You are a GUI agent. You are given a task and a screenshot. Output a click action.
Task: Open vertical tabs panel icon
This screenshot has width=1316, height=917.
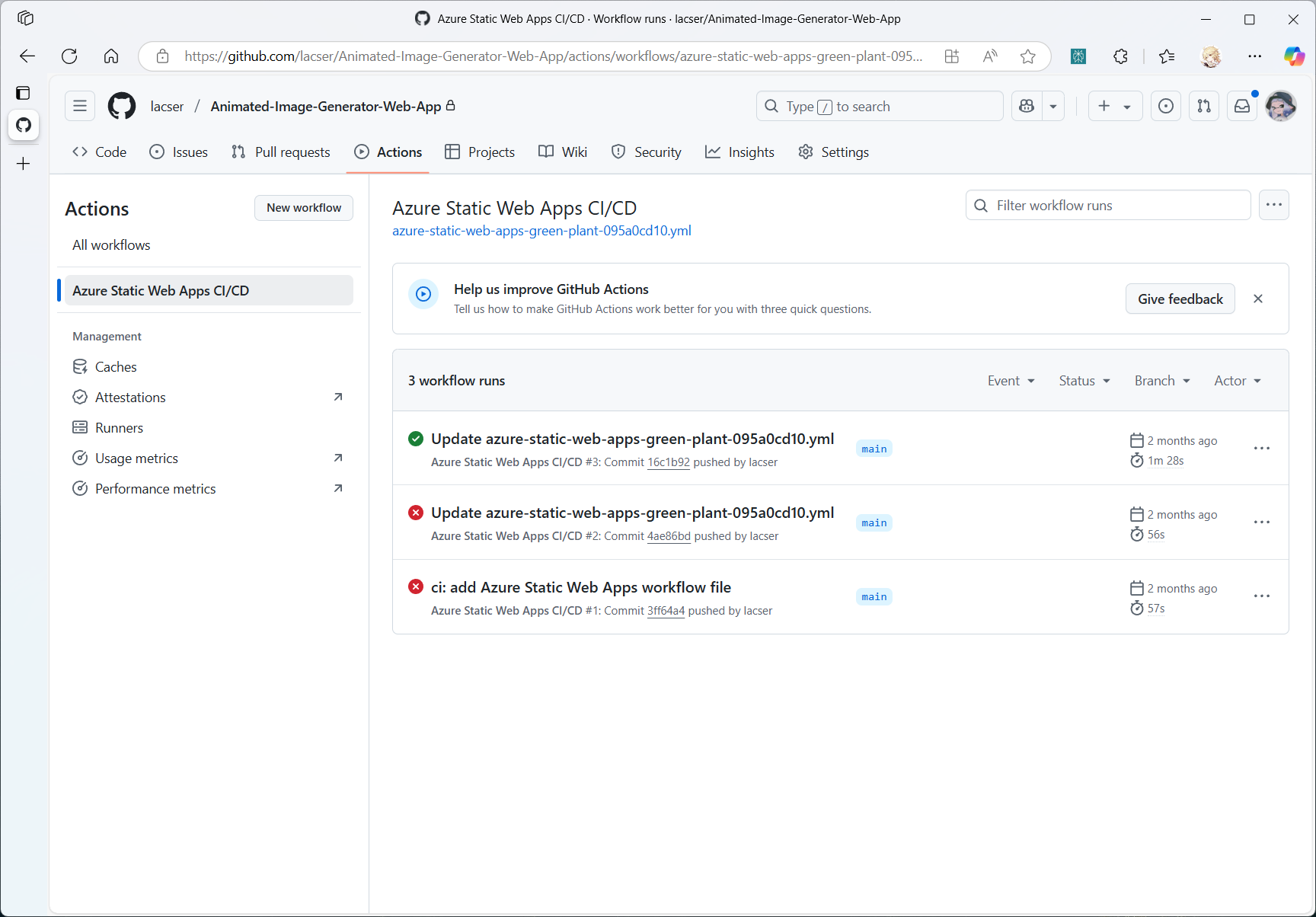[24, 93]
